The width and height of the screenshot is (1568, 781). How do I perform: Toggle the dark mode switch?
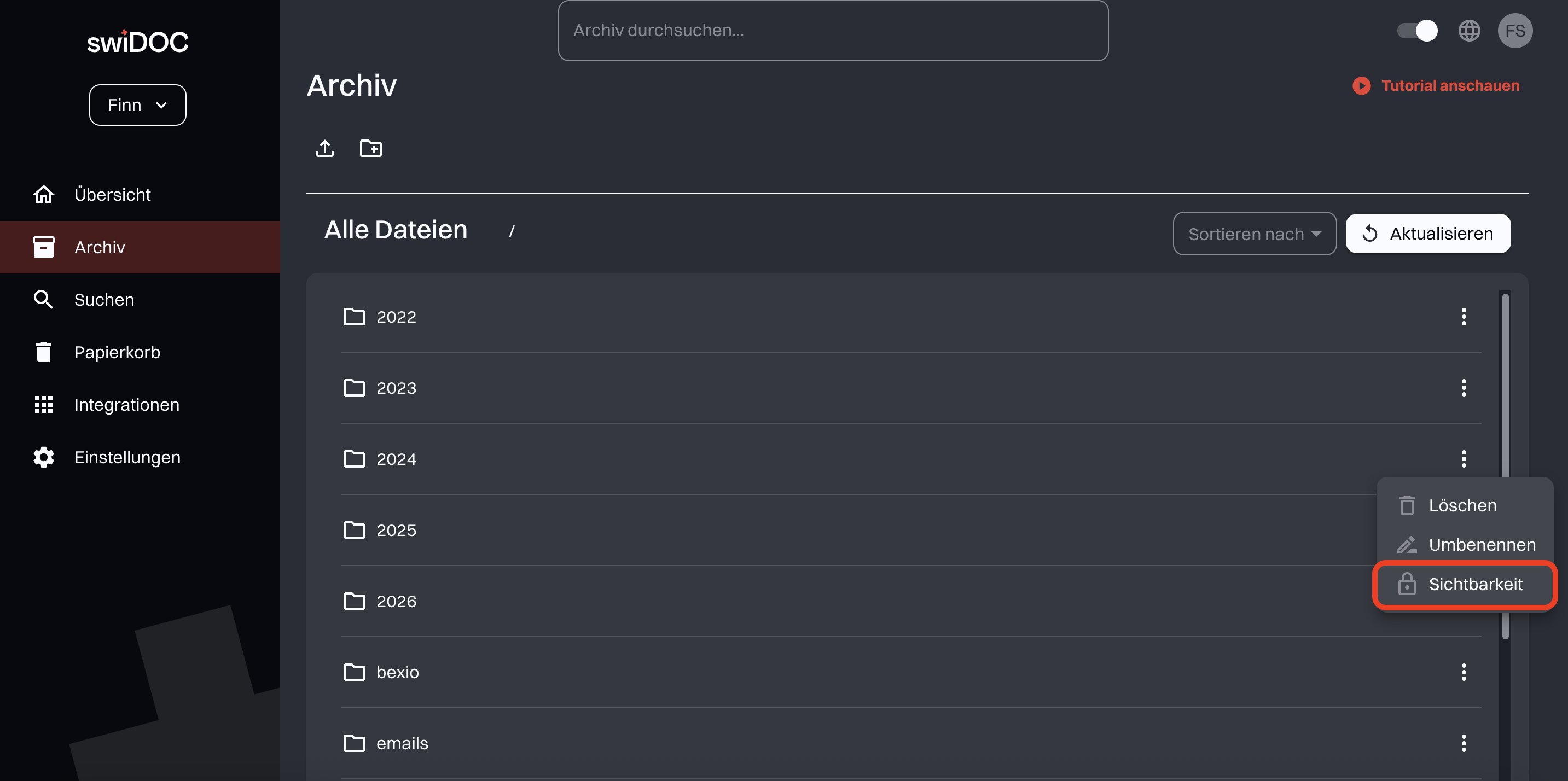coord(1417,31)
